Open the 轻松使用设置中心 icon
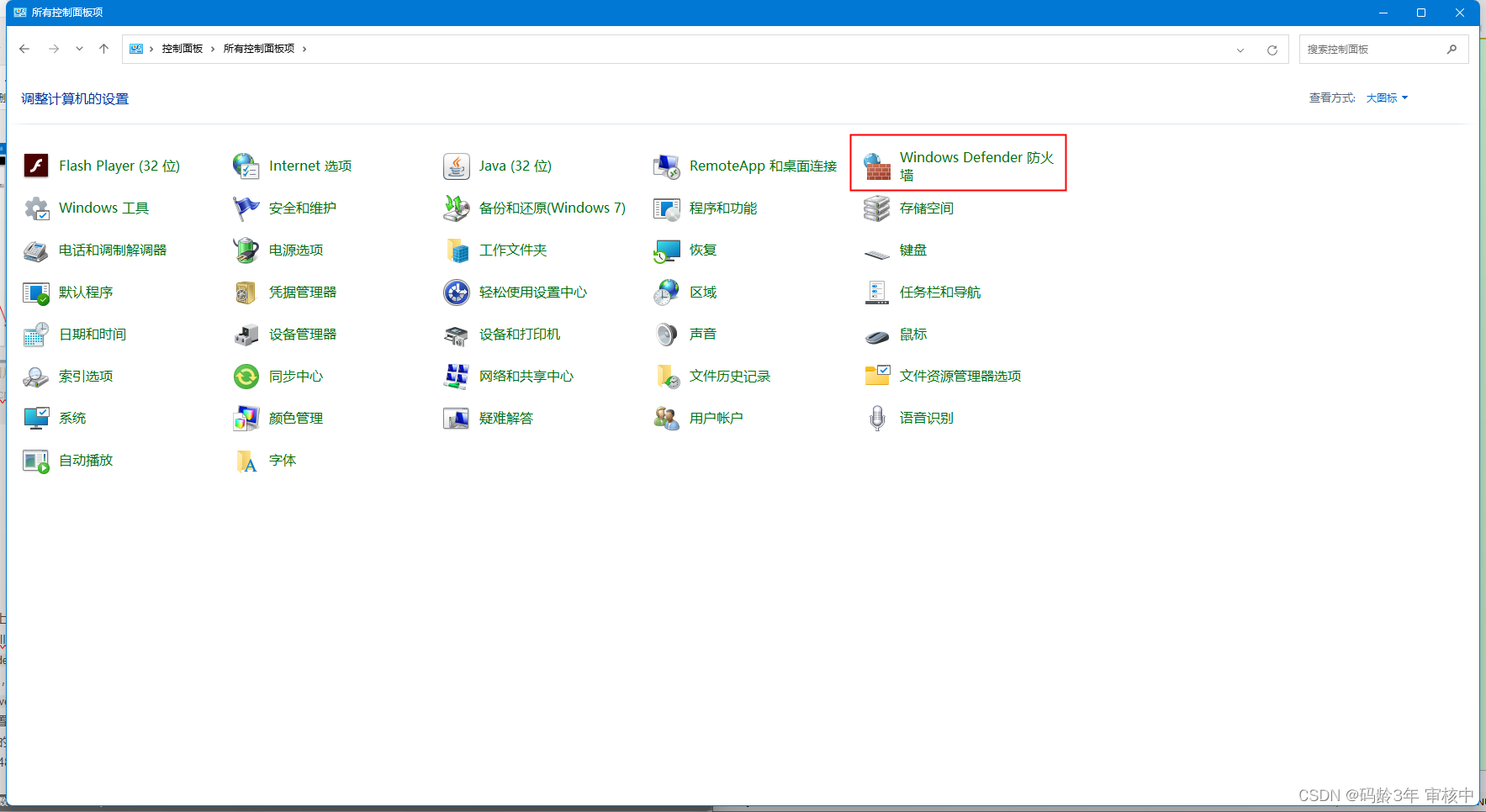 click(457, 293)
